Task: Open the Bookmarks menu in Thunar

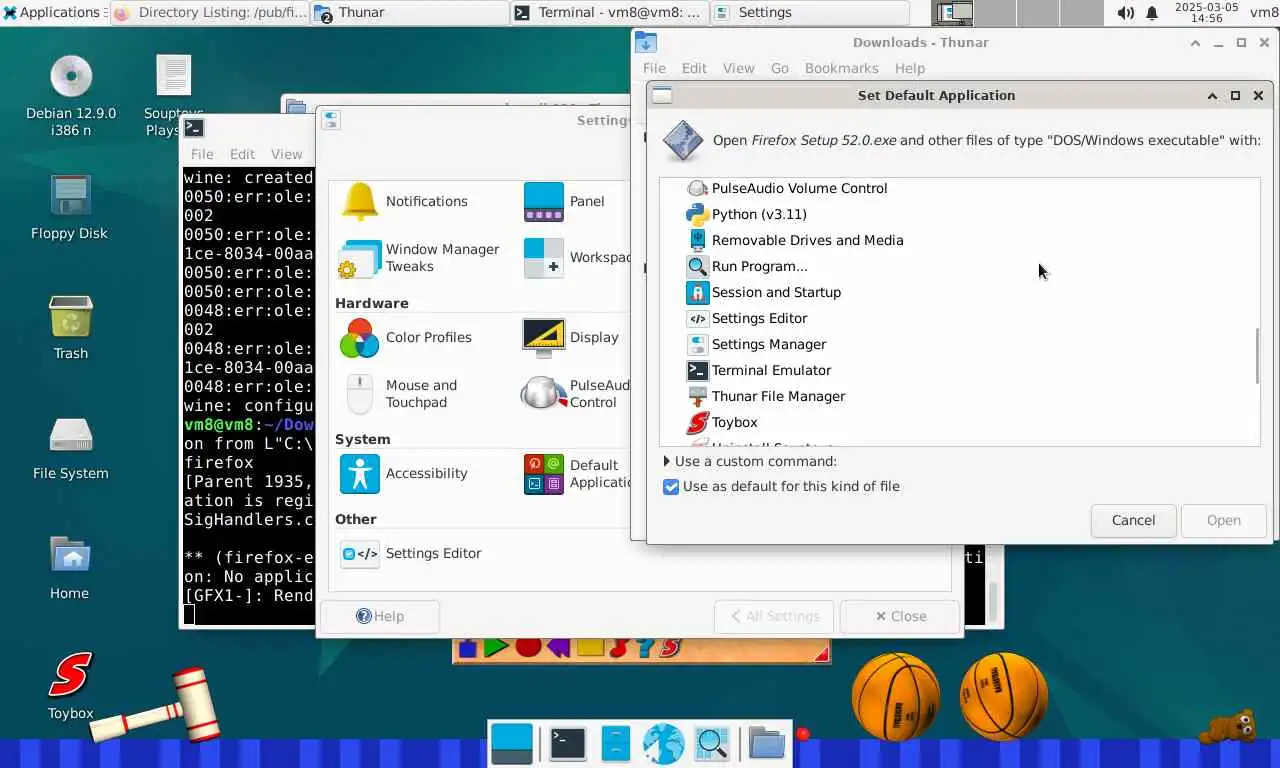Action: coord(842,68)
